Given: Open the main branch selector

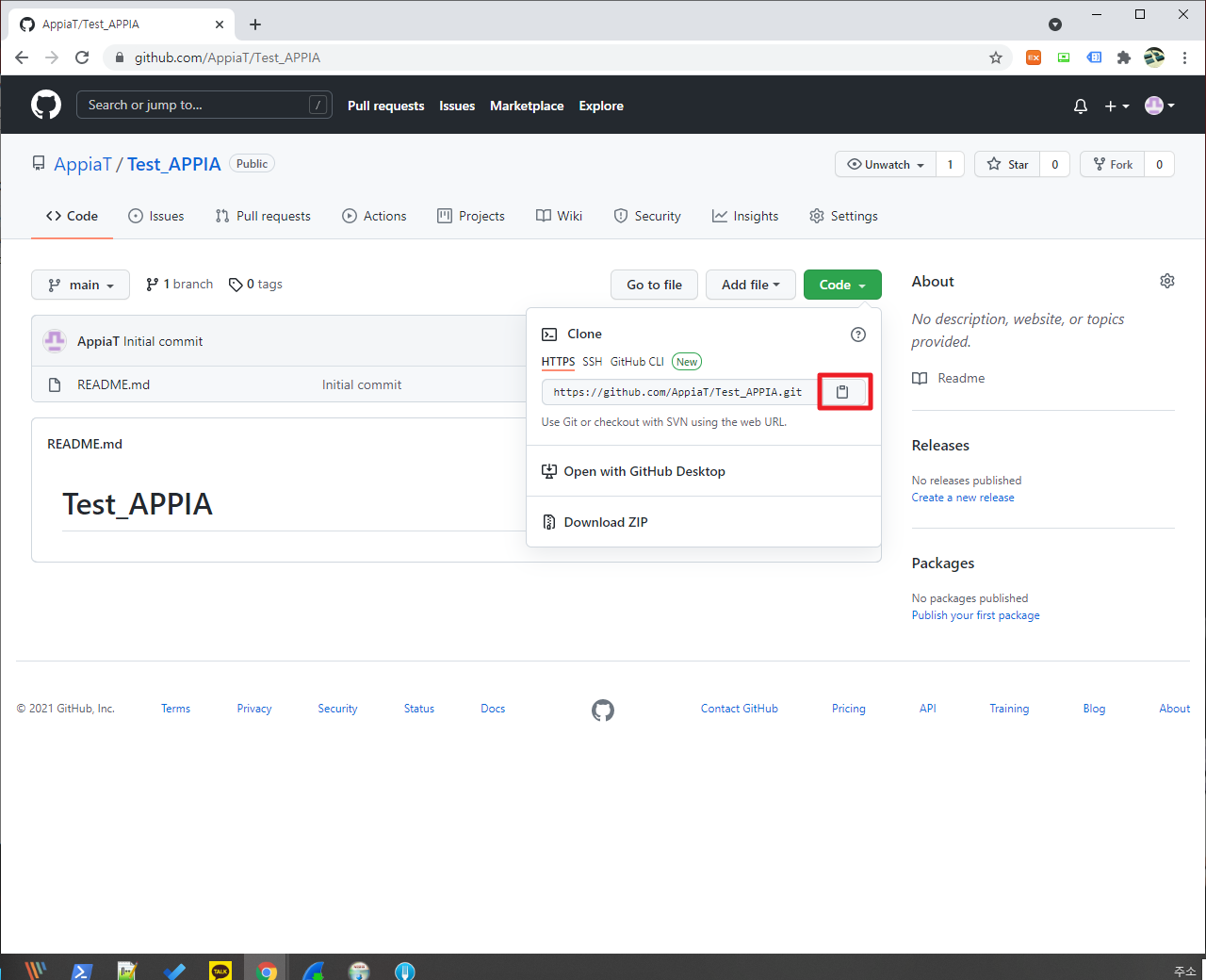Looking at the screenshot, I should click(x=80, y=285).
